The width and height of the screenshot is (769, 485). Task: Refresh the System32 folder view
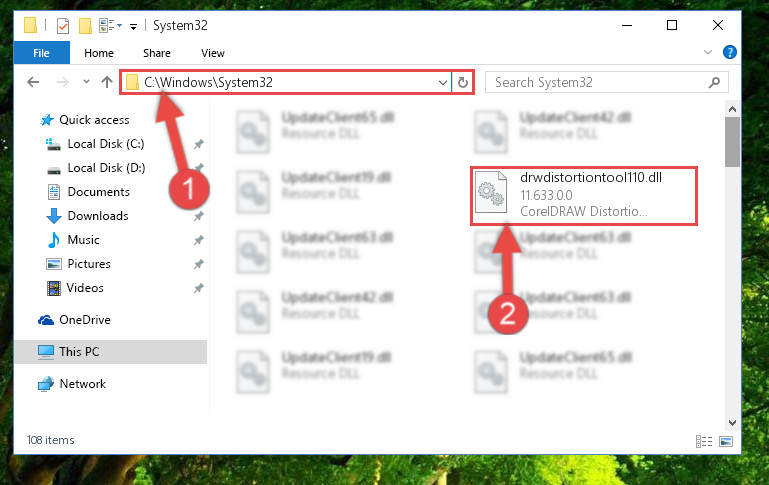tap(462, 82)
